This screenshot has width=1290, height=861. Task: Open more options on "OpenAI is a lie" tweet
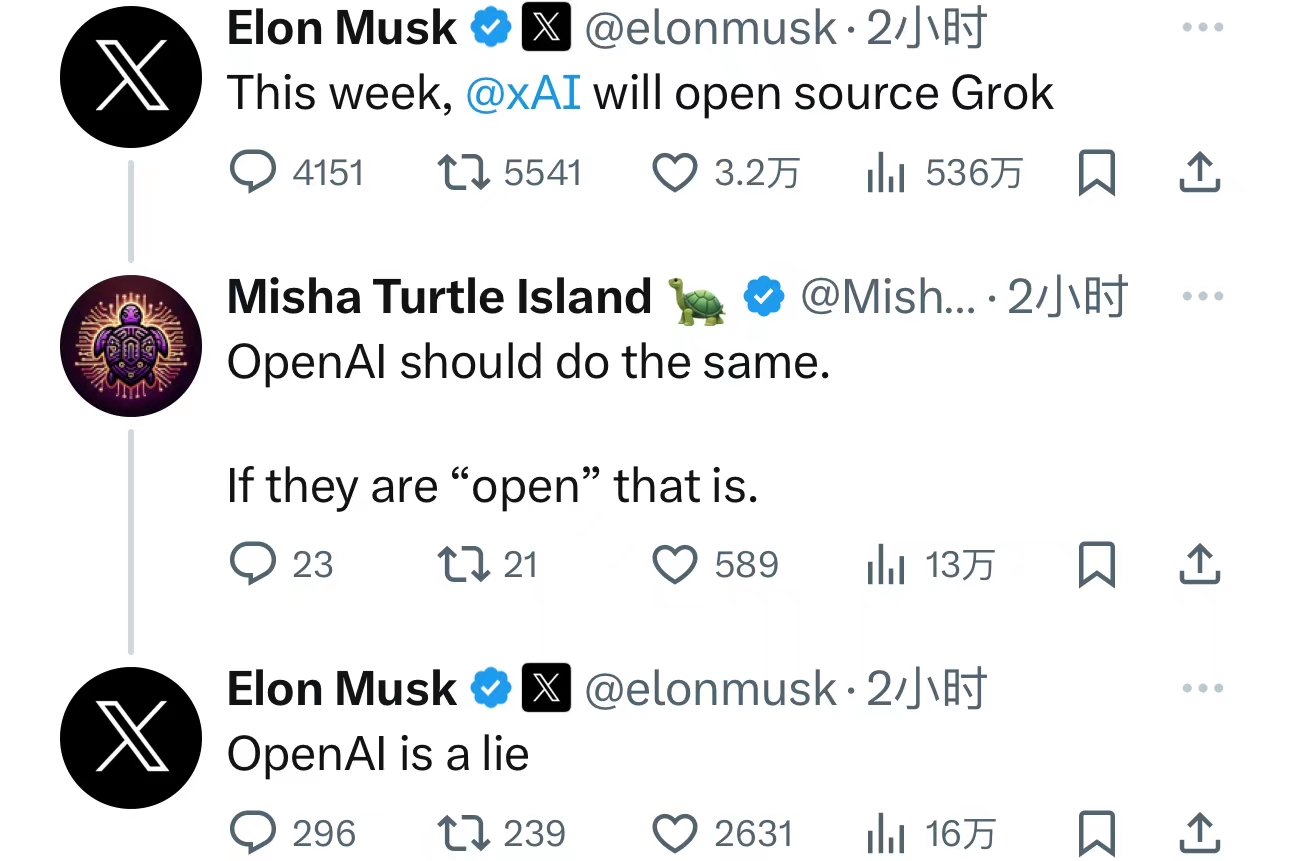(1202, 689)
